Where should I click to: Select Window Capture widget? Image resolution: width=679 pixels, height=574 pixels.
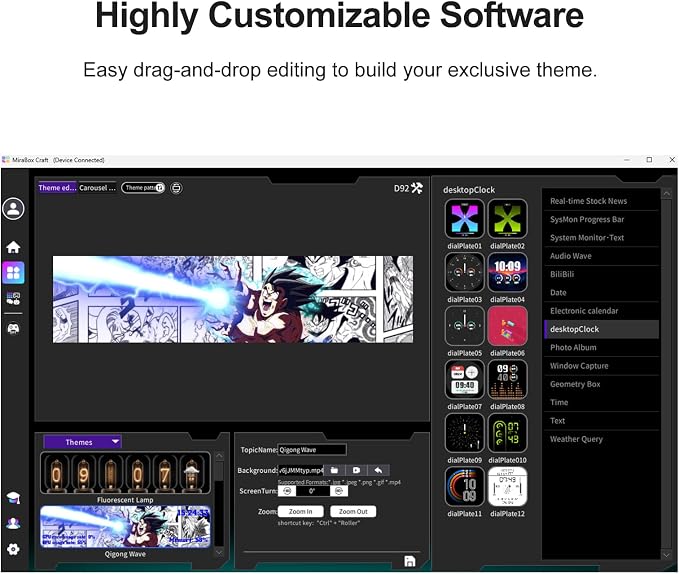pos(601,366)
